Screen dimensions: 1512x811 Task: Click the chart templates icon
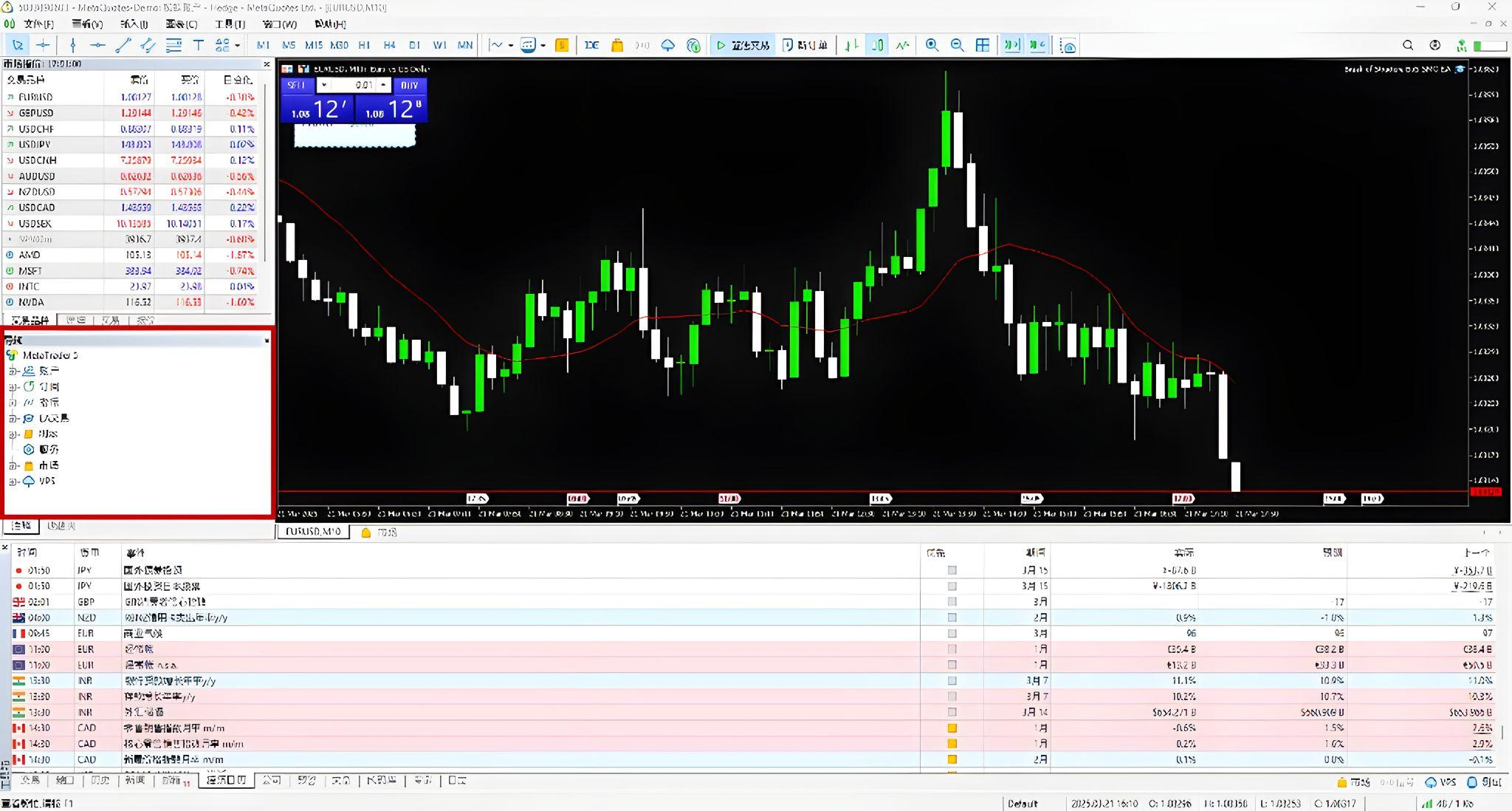tap(528, 45)
